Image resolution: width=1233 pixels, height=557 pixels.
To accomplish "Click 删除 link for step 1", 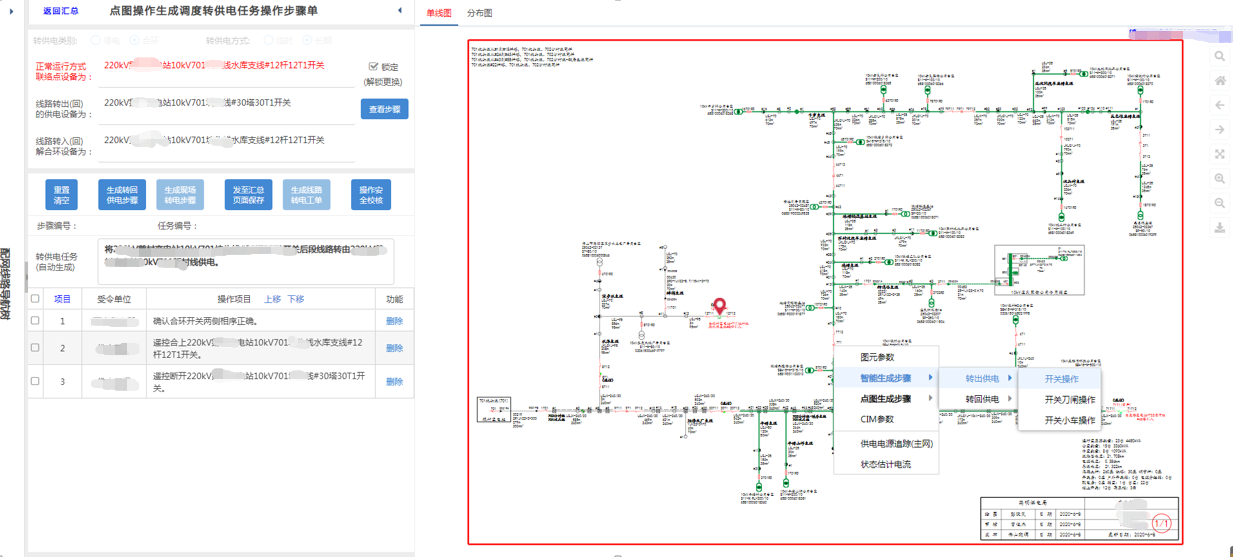I will 394,321.
